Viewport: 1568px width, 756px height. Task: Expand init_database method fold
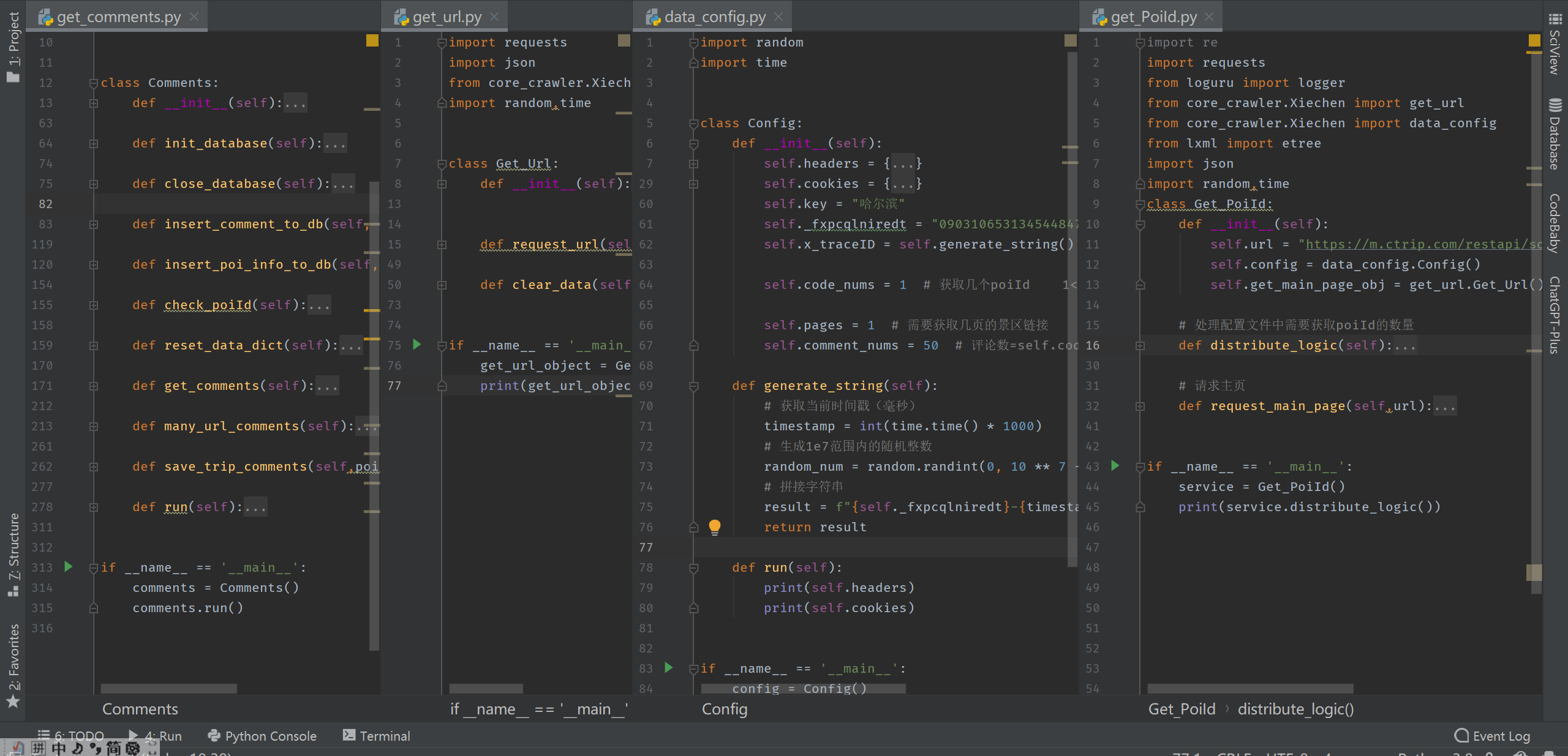point(94,143)
